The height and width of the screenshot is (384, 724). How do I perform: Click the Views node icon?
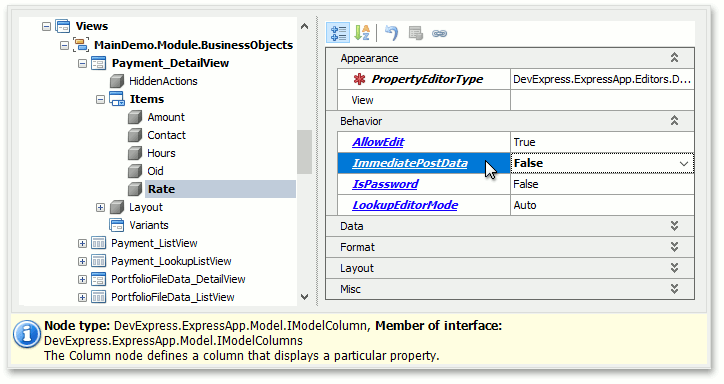click(63, 26)
